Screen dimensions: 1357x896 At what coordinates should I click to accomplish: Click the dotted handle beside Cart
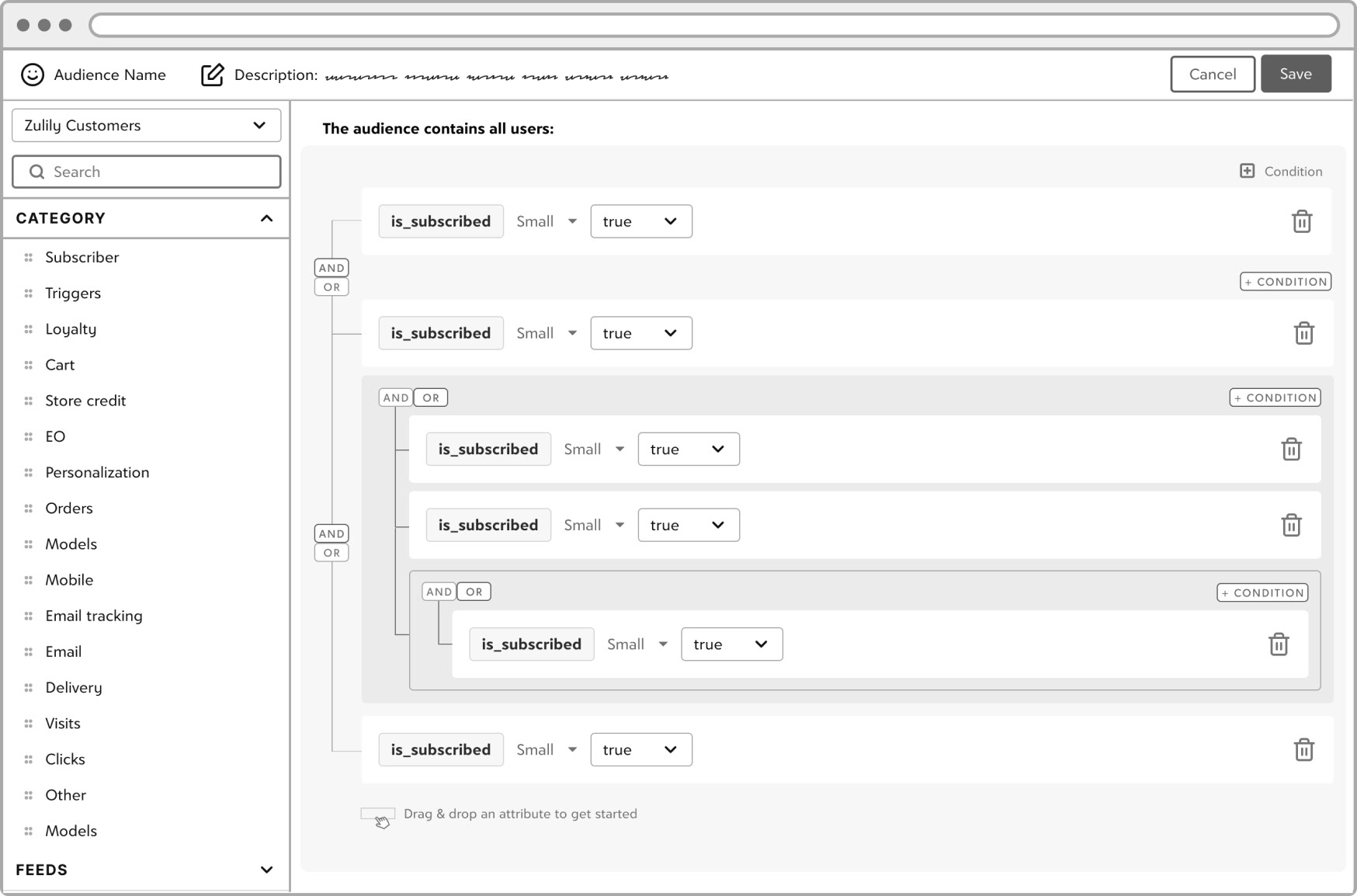click(x=29, y=364)
